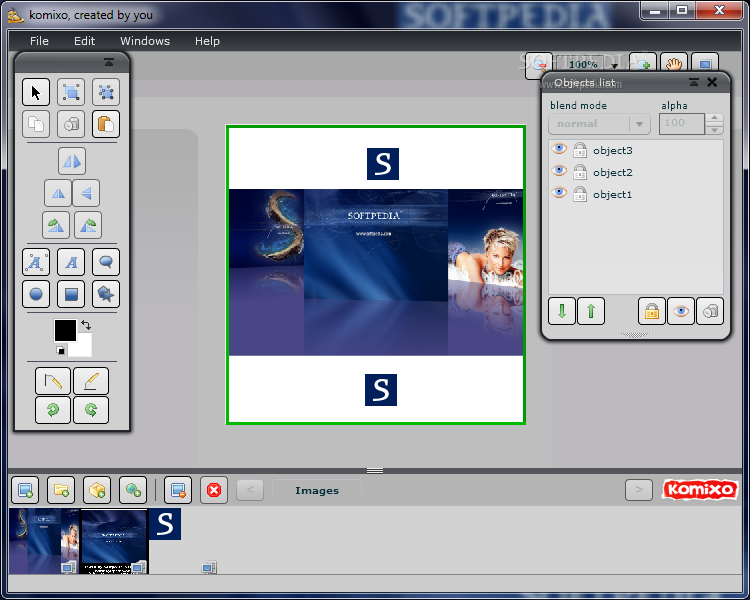Toggle visibility eye of object3

(x=559, y=149)
